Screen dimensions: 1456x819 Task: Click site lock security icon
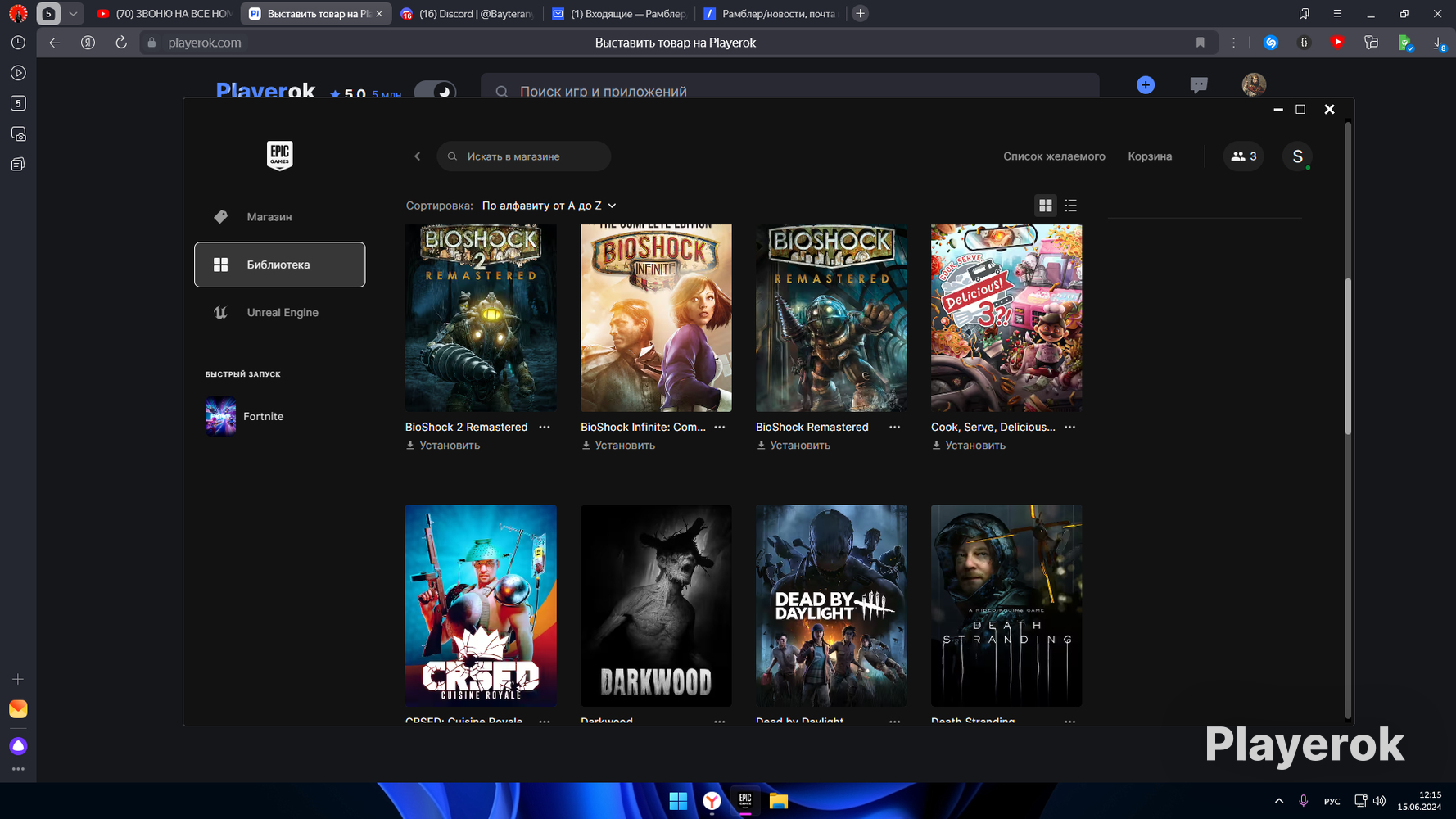151,43
